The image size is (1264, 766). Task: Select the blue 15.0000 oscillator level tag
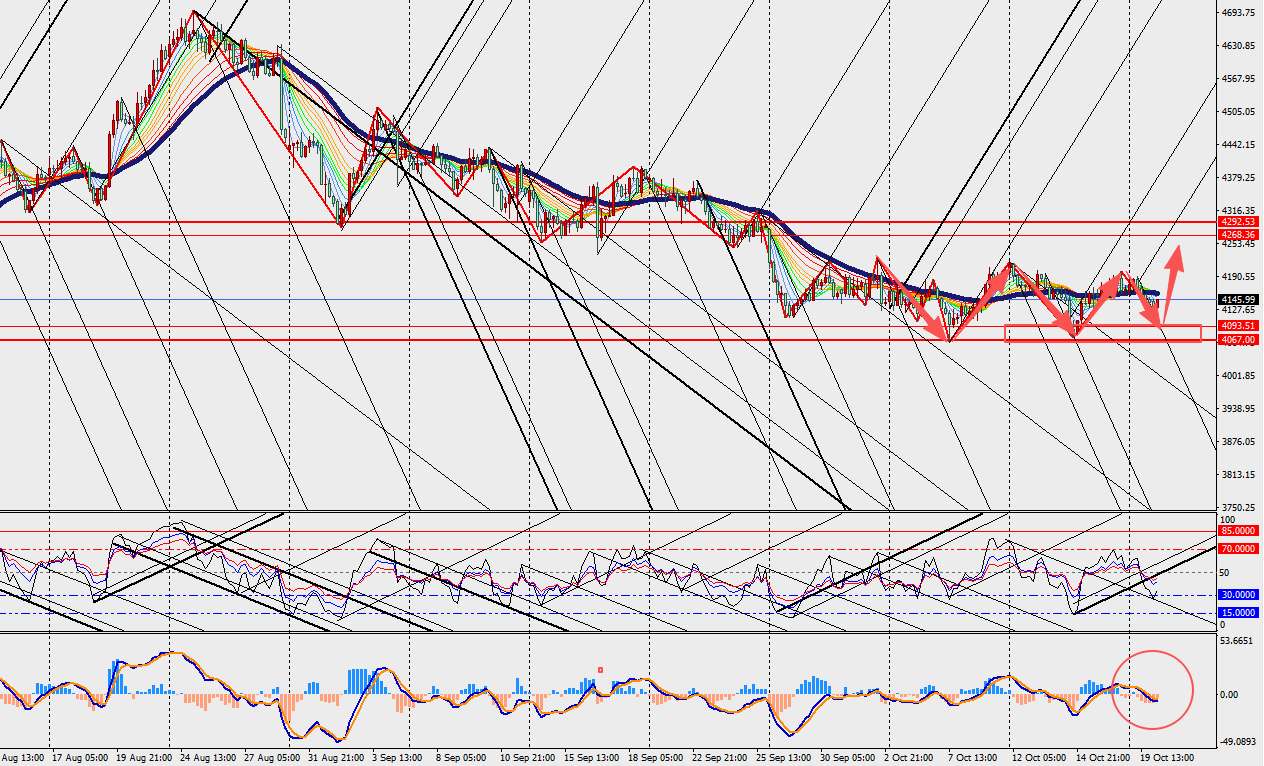coord(1239,612)
